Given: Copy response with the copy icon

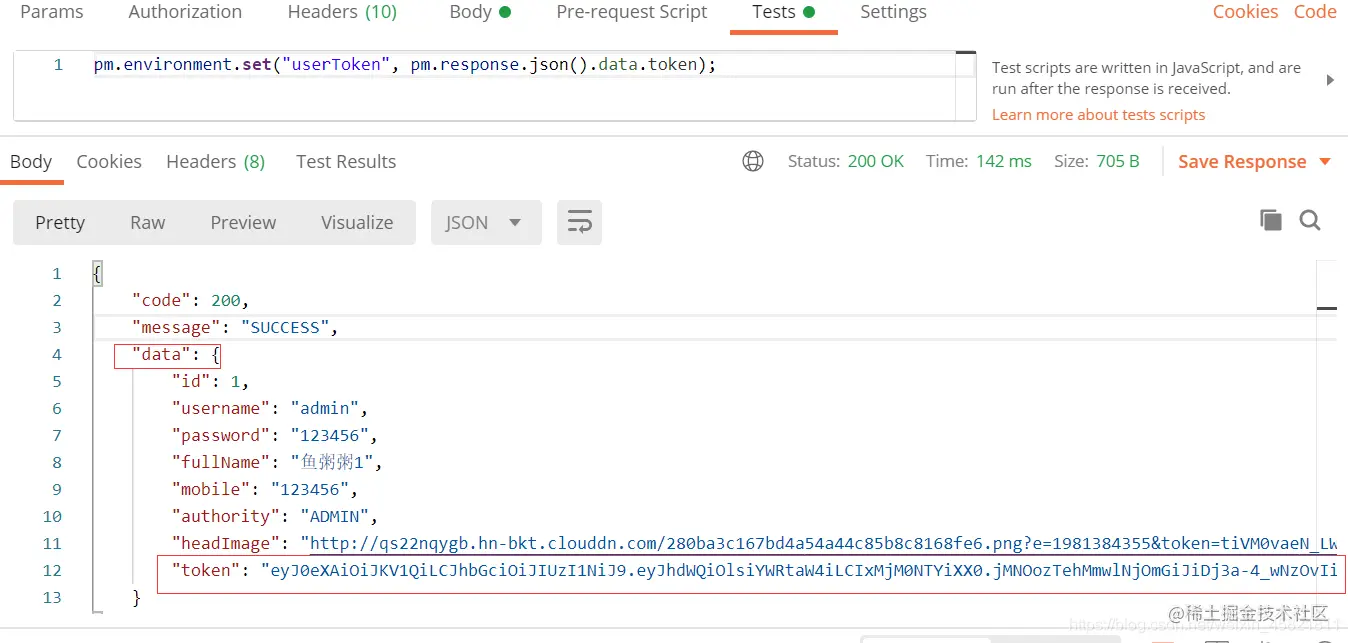Looking at the screenshot, I should (1271, 221).
